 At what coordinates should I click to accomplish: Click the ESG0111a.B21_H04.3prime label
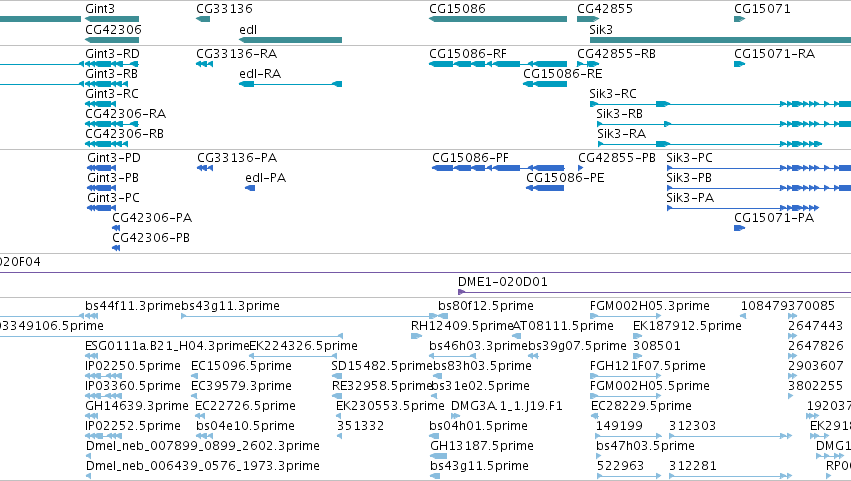(167, 346)
